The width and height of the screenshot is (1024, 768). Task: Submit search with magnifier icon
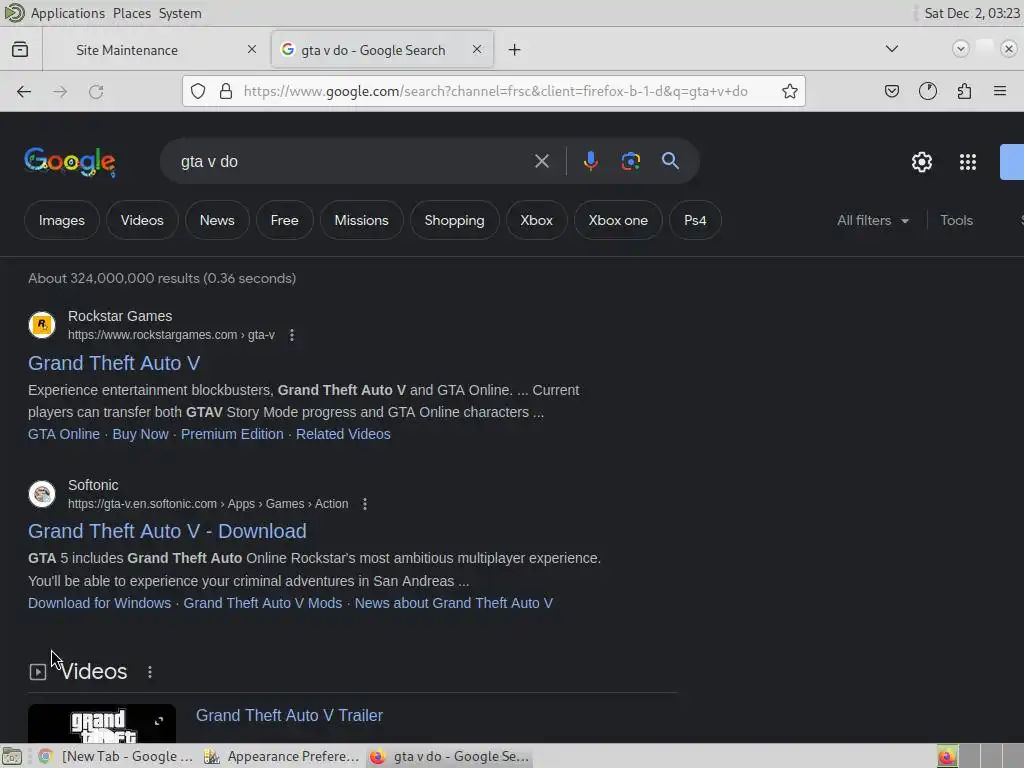click(x=670, y=161)
